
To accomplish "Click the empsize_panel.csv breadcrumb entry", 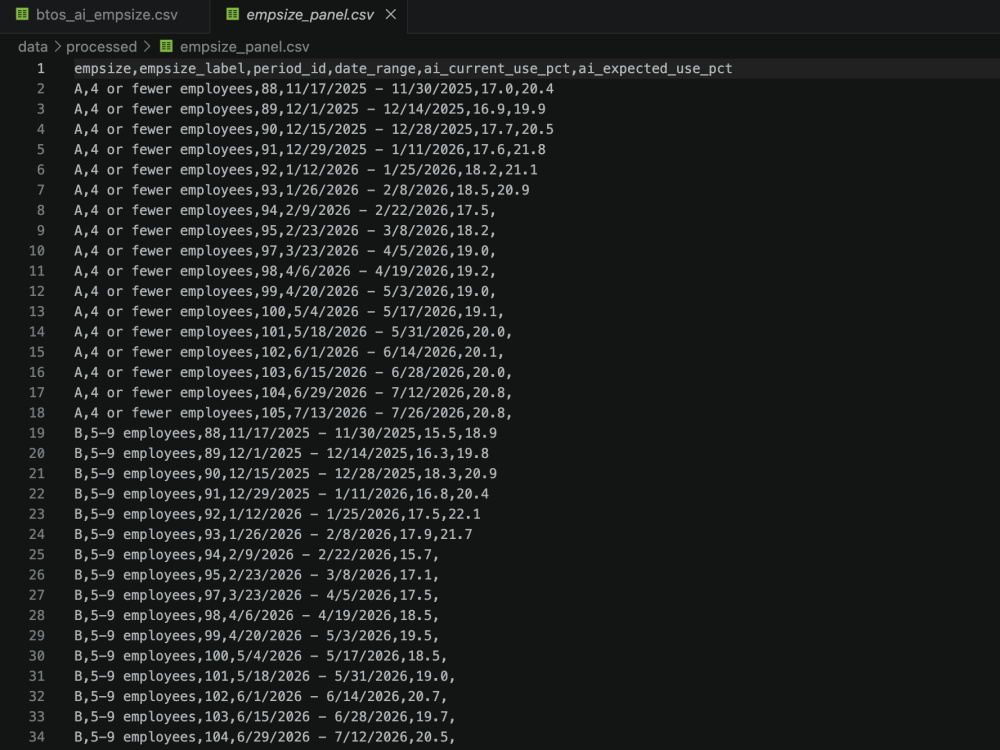I will coord(244,47).
